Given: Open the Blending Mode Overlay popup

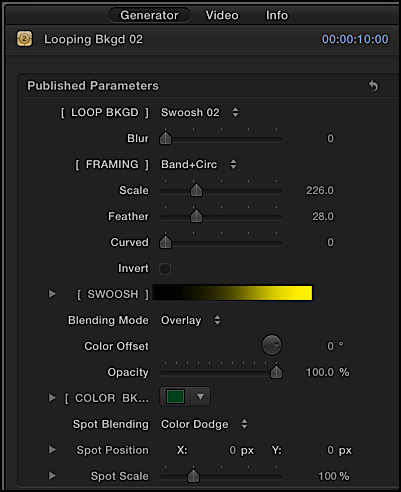Looking at the screenshot, I should click(x=191, y=320).
